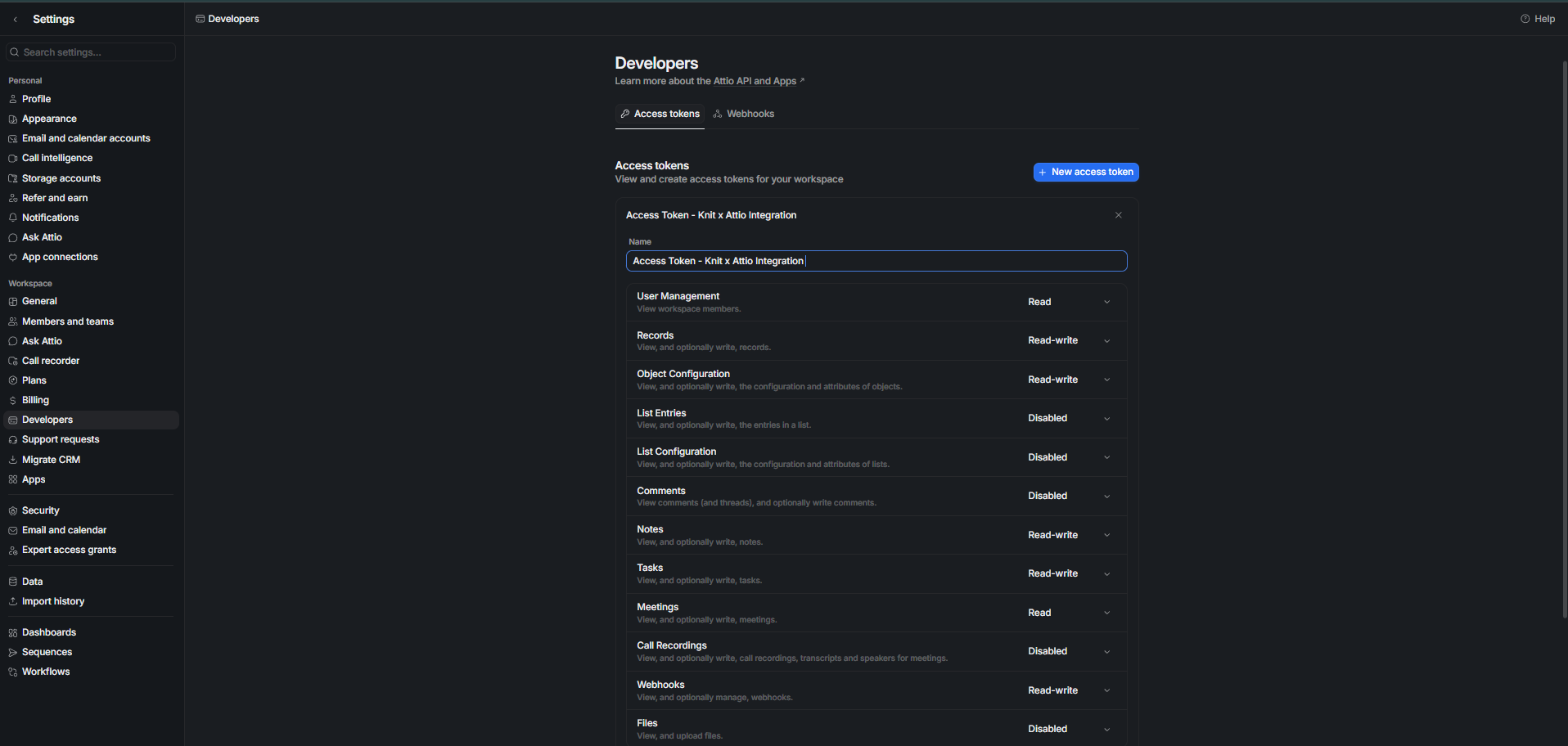Open Tasks permission dropdown

click(x=1069, y=573)
